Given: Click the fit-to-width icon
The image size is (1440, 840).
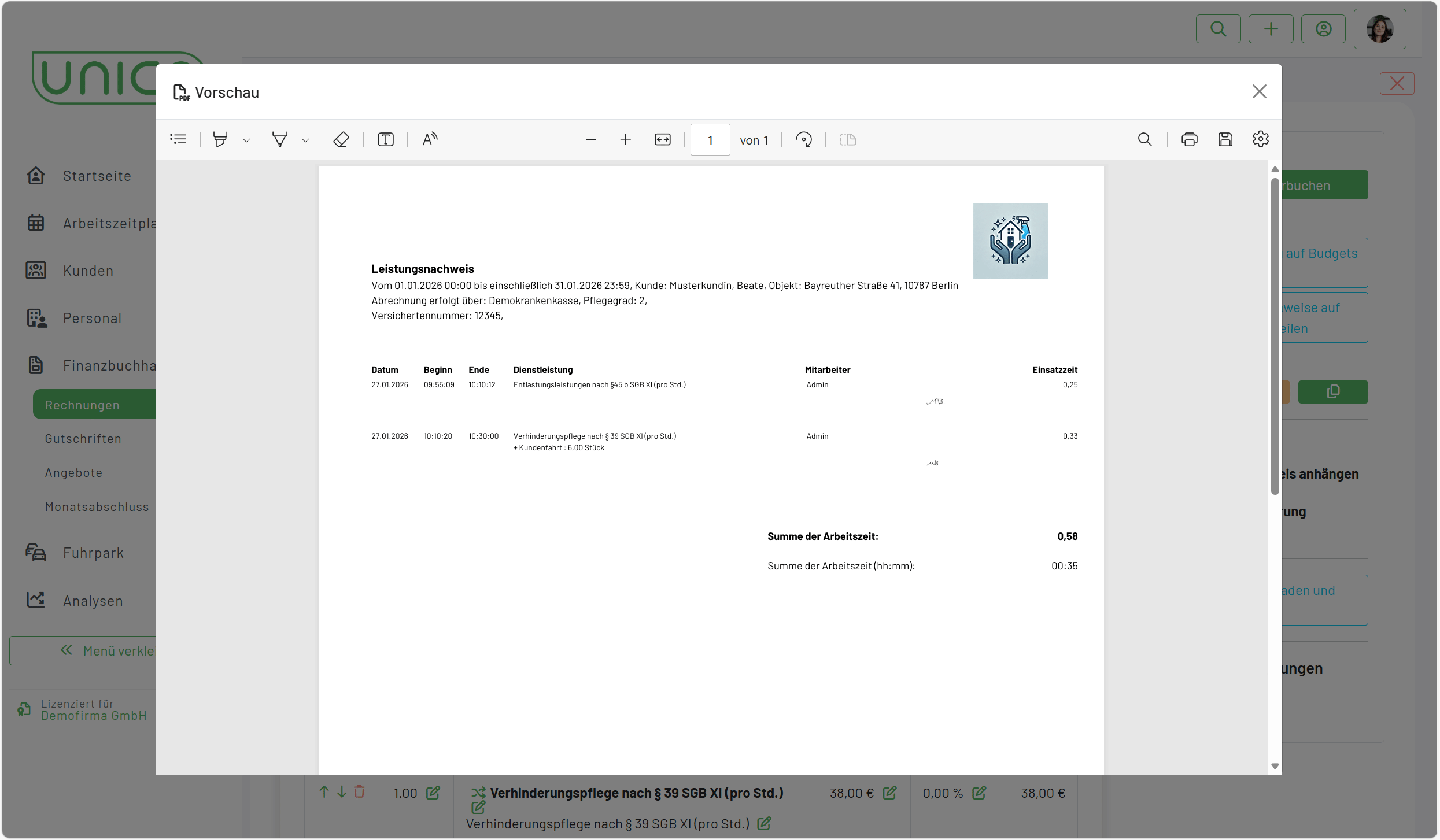Looking at the screenshot, I should coord(663,139).
